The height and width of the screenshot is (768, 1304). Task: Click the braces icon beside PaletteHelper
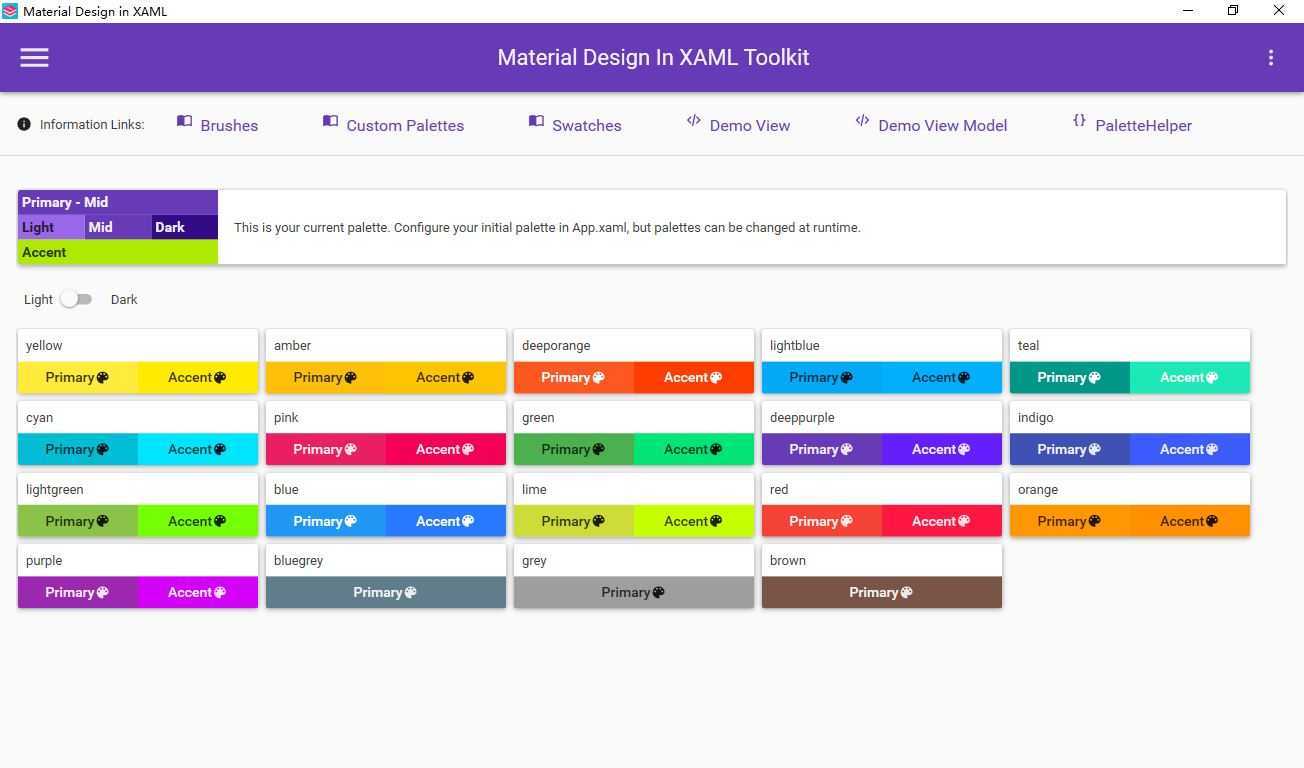tap(1079, 120)
